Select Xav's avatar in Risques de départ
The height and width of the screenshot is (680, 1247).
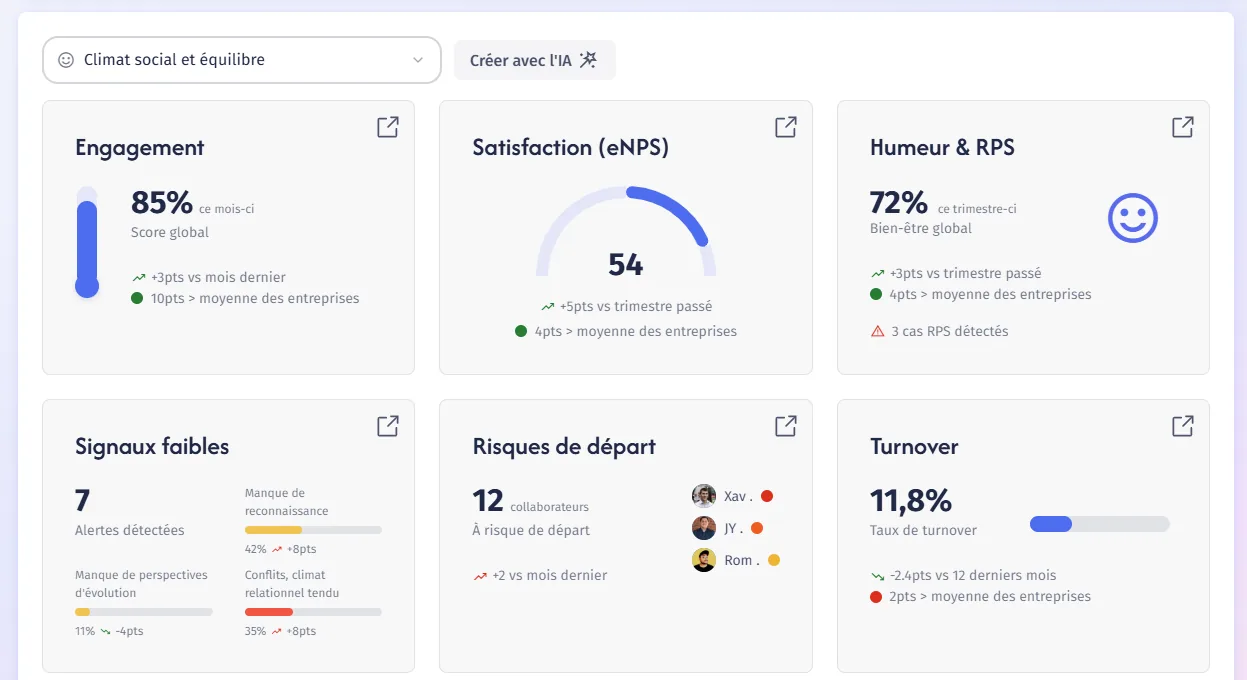click(x=704, y=496)
